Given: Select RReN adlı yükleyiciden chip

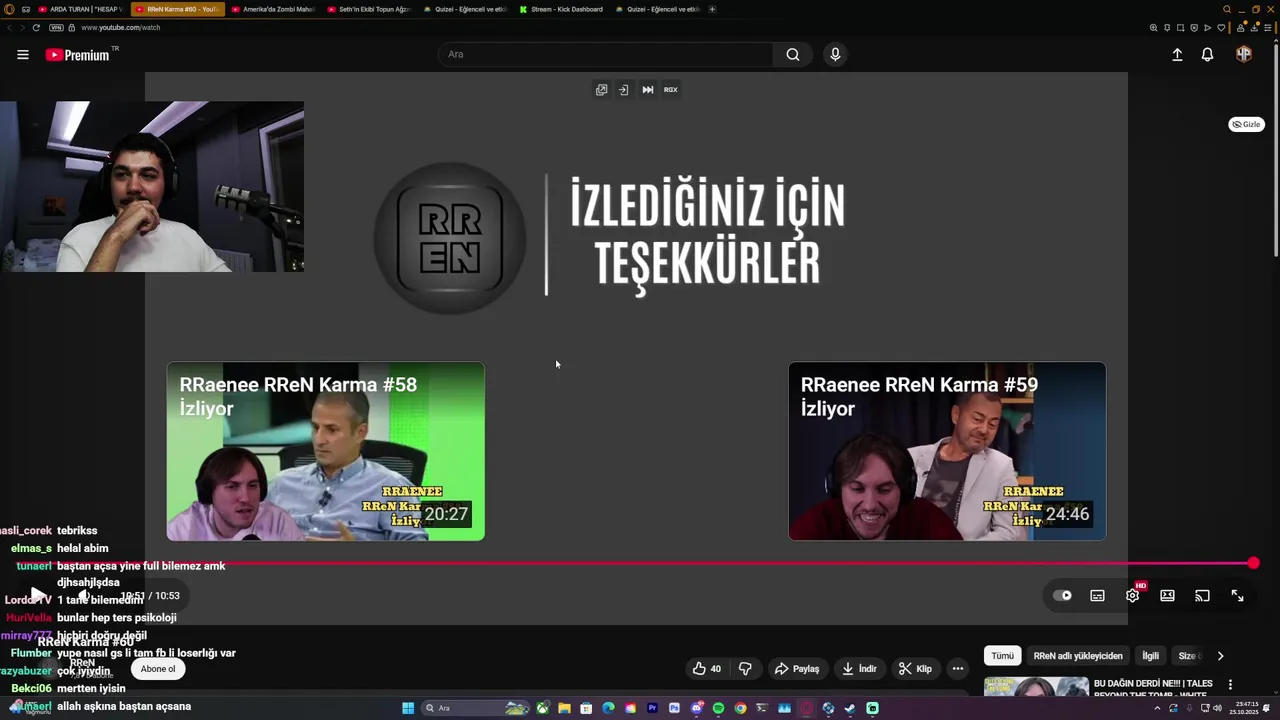Looking at the screenshot, I should click(1078, 656).
